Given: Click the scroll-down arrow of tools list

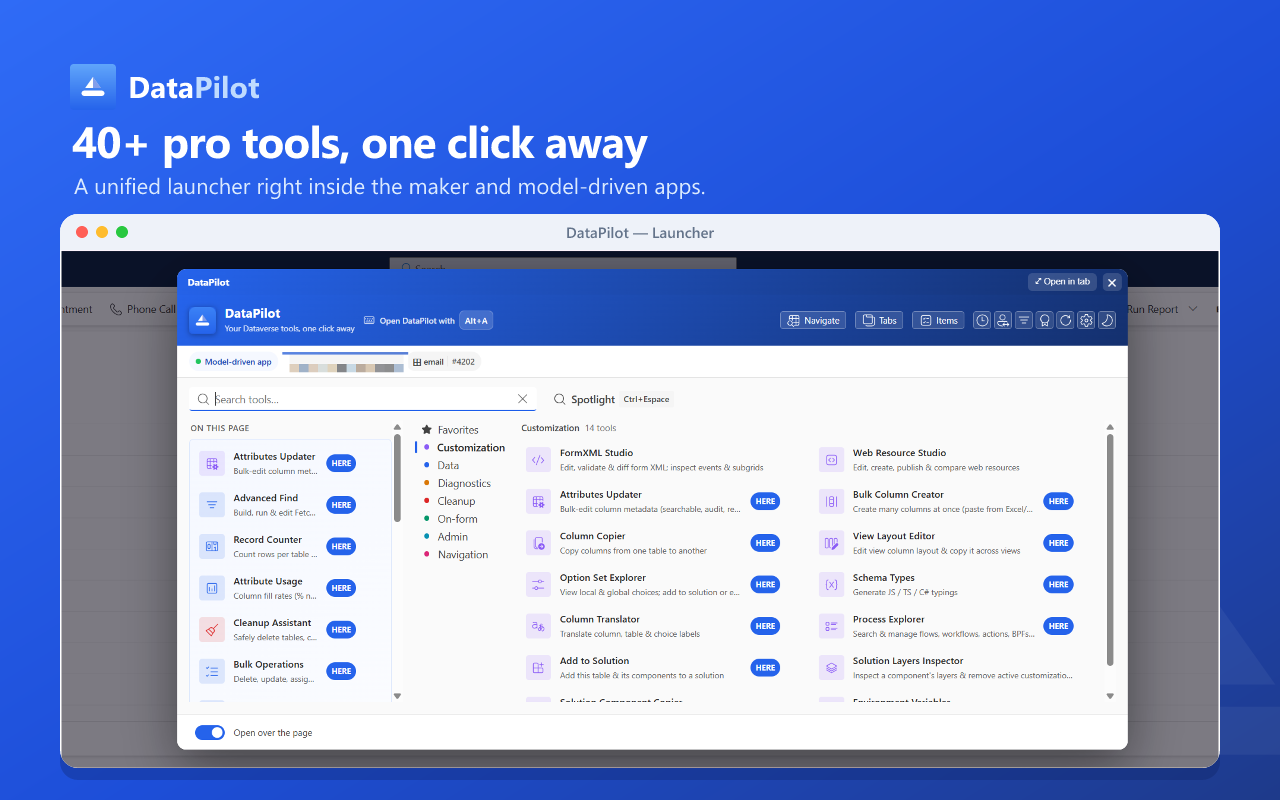Looking at the screenshot, I should point(1110,695).
